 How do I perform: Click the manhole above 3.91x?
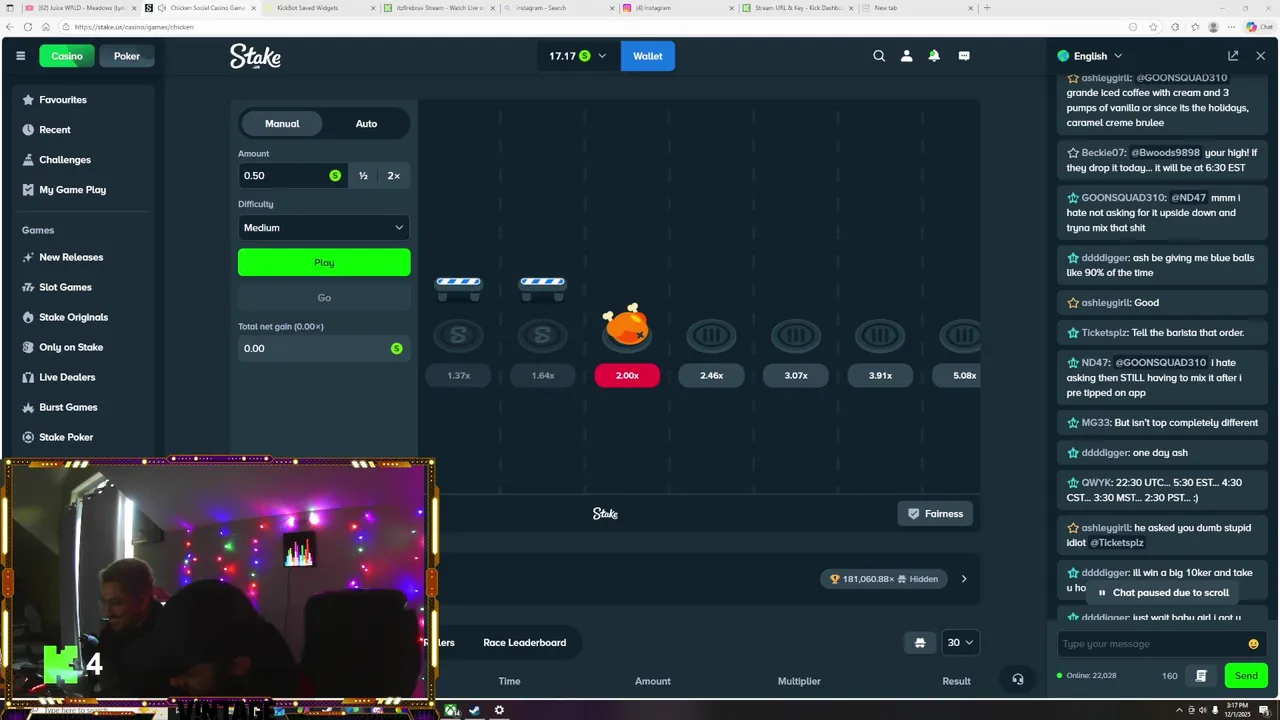point(880,334)
